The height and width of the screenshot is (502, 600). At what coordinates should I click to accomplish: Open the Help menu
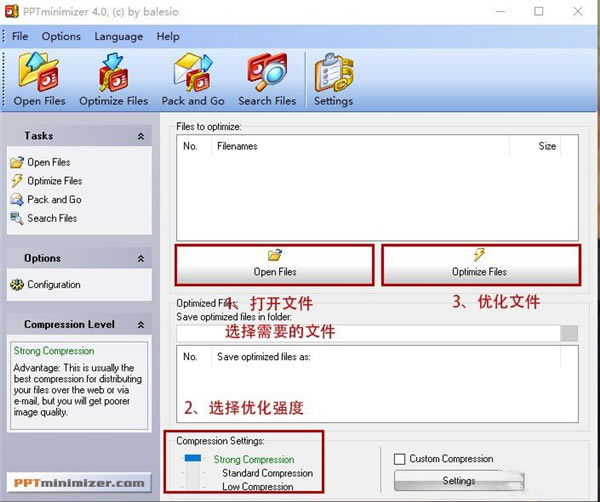point(168,36)
